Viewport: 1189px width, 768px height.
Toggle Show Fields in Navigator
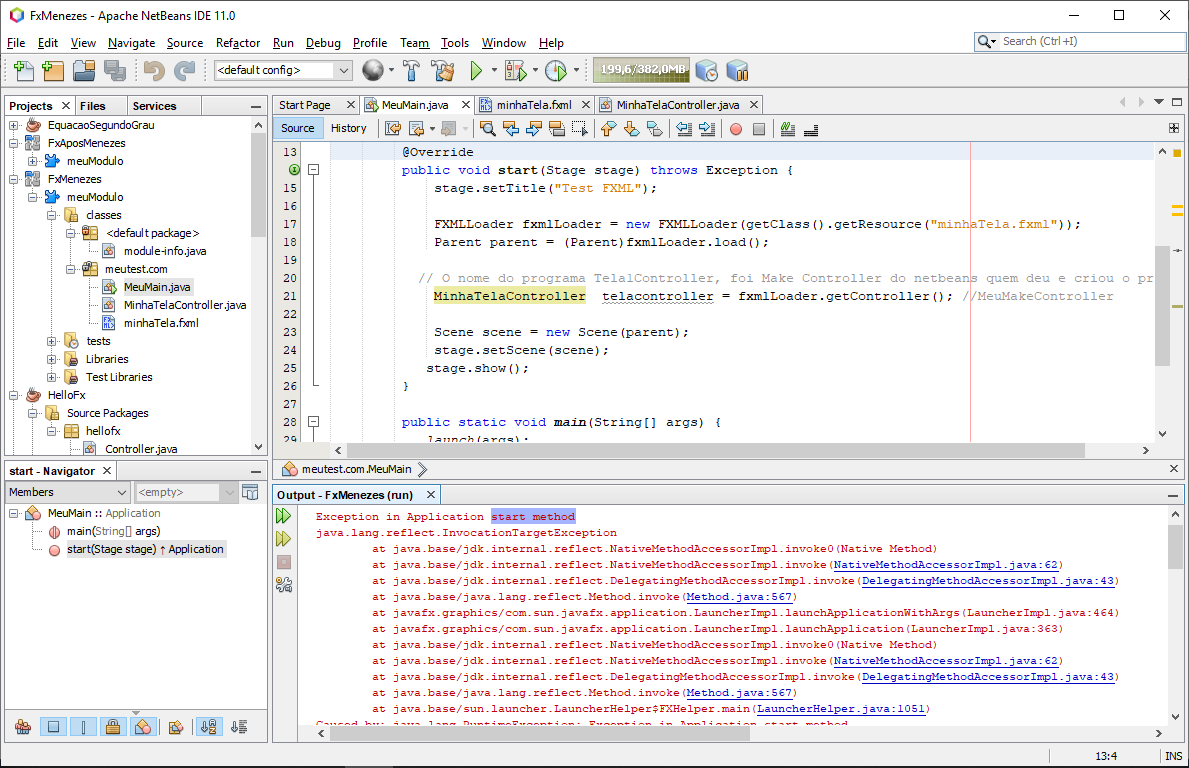(x=53, y=727)
